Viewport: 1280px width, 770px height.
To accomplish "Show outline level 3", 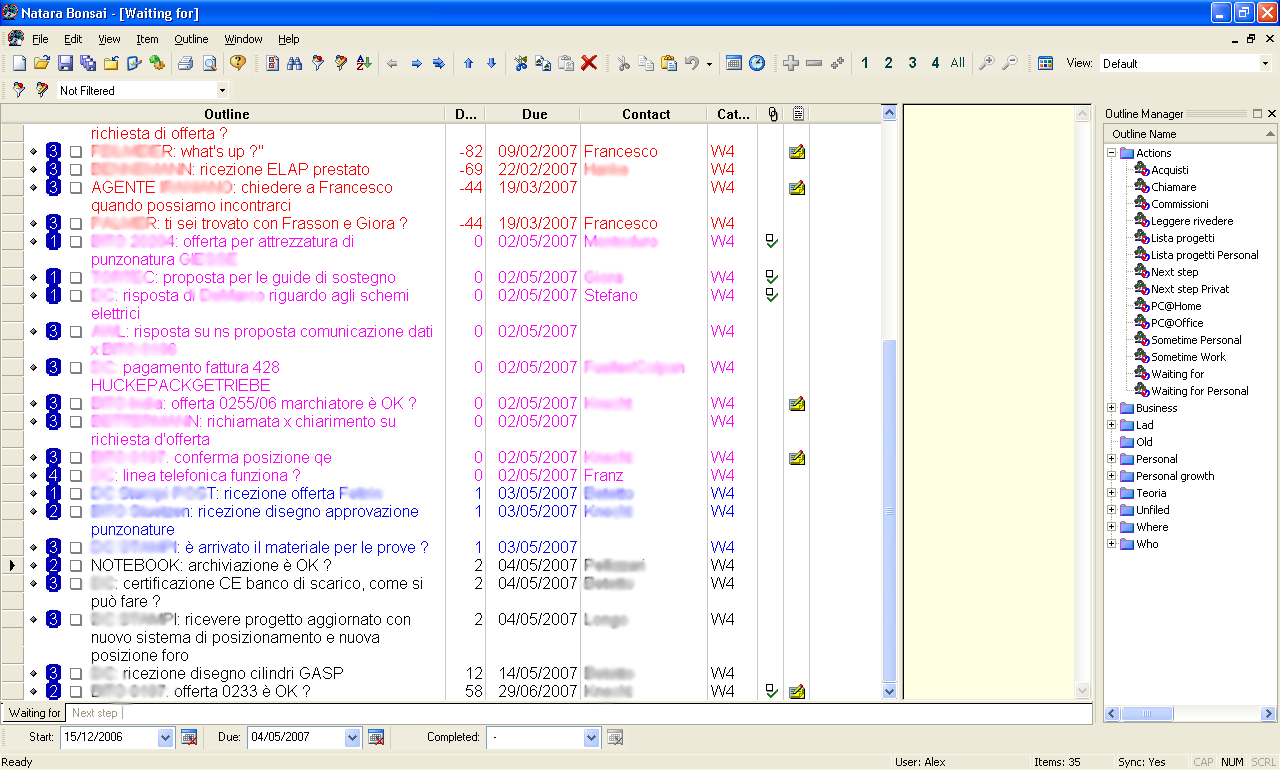I will 912,63.
